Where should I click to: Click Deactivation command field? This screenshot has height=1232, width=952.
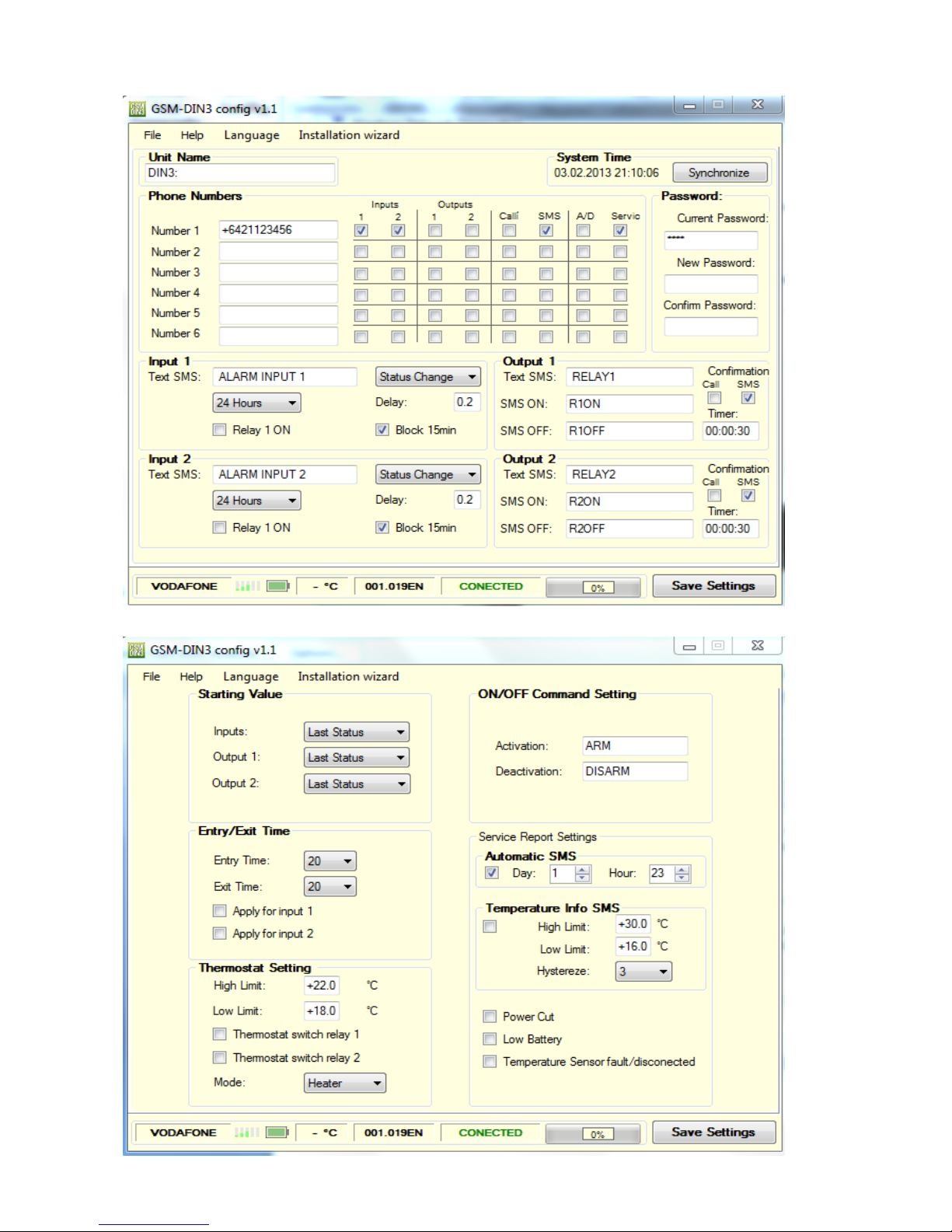coord(635,772)
